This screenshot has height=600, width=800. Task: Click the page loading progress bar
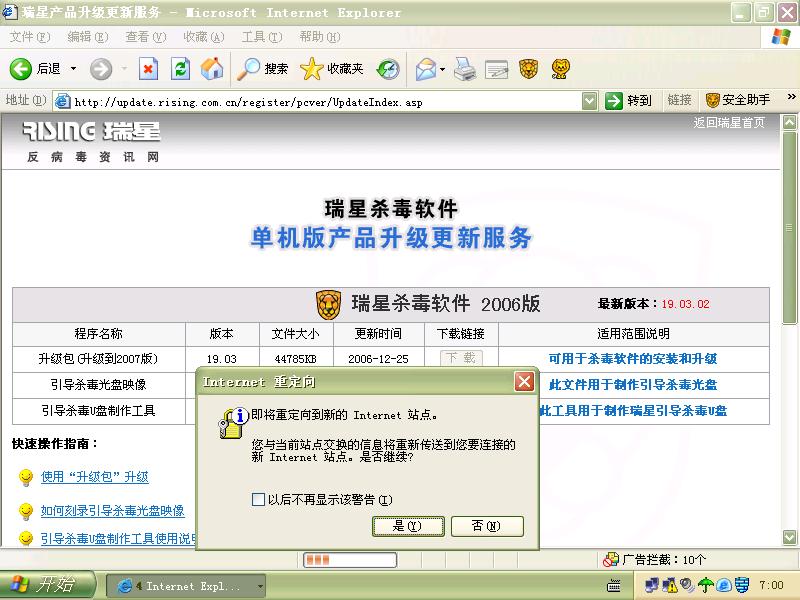[350, 560]
